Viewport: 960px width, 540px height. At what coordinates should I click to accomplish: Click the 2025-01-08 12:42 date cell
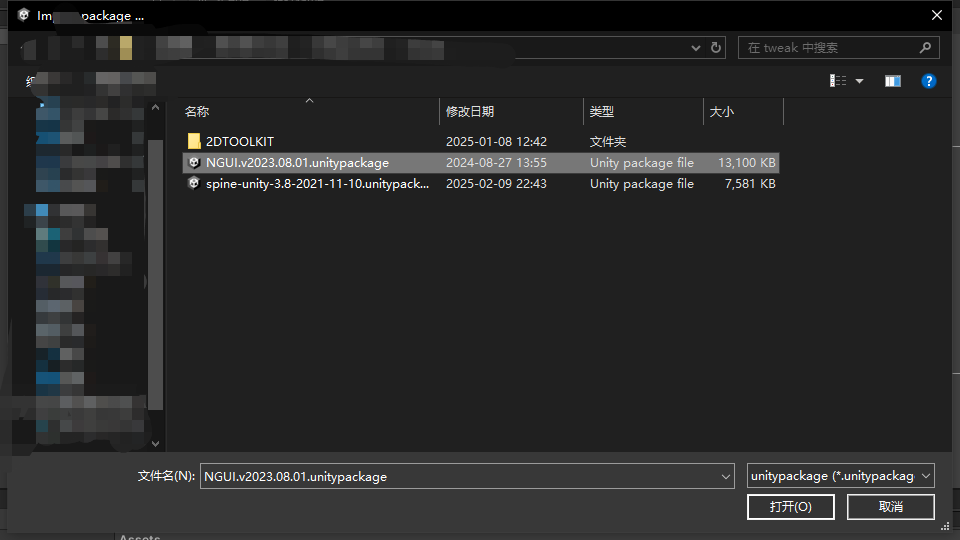(496, 141)
